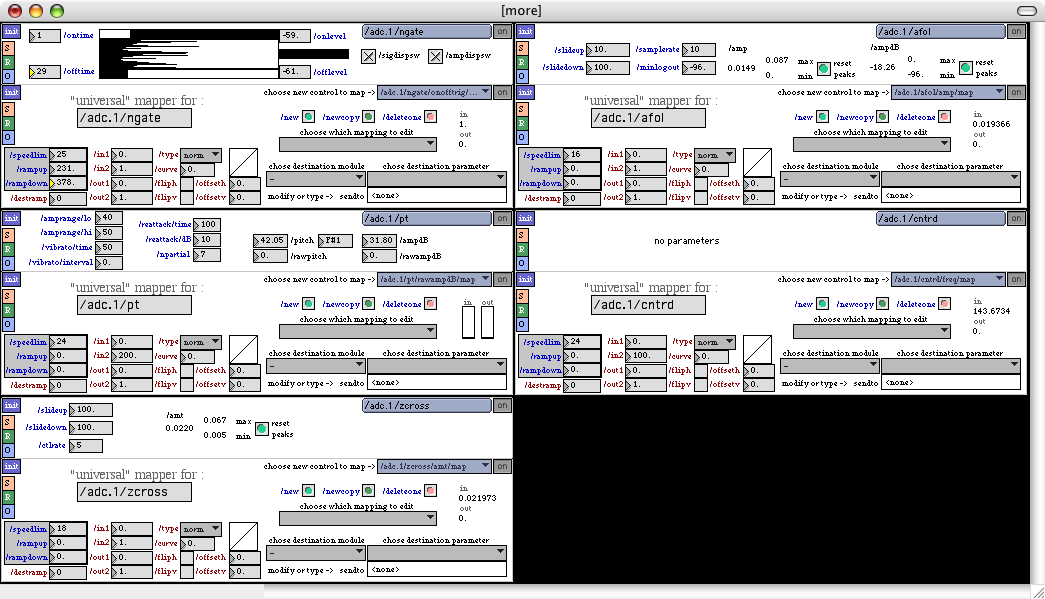The width and height of the screenshot is (1045, 599).
Task: Click the ngate signal level display graph
Action: [x=189, y=53]
